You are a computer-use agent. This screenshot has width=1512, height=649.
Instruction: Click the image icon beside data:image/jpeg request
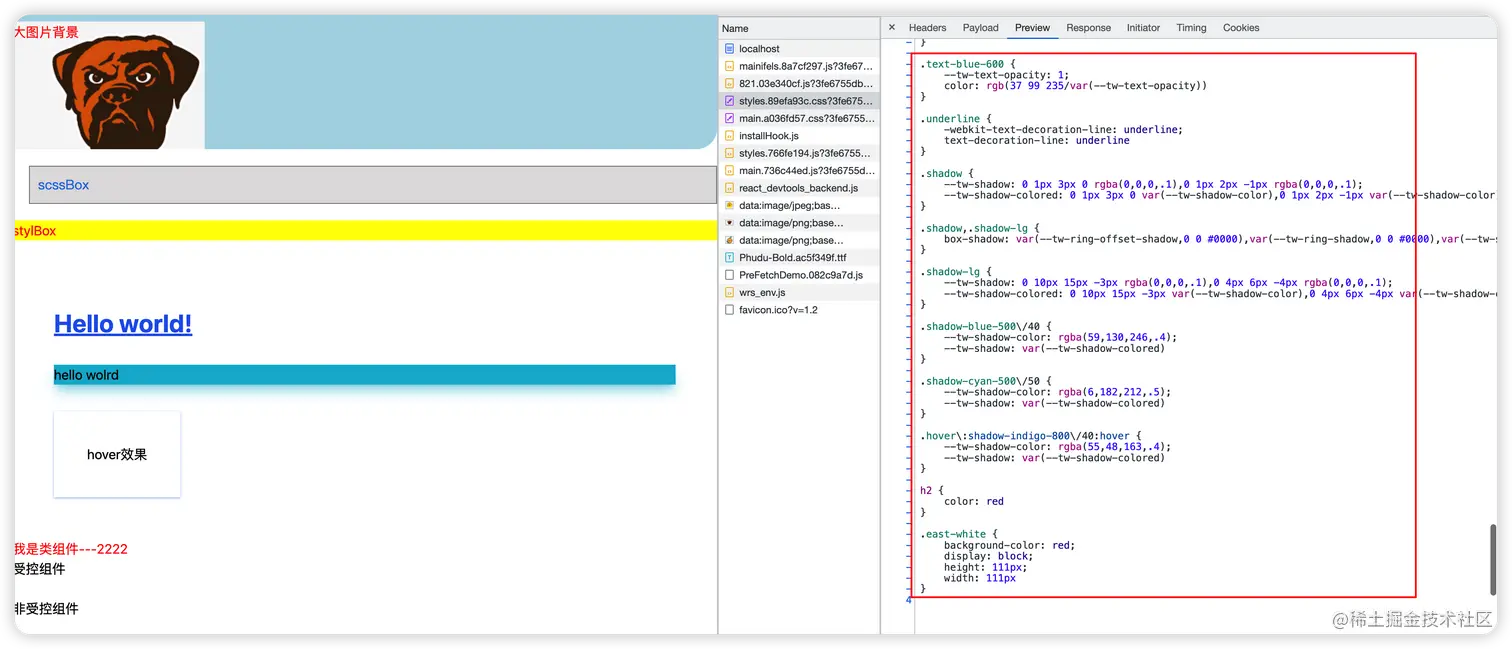pyautogui.click(x=729, y=205)
